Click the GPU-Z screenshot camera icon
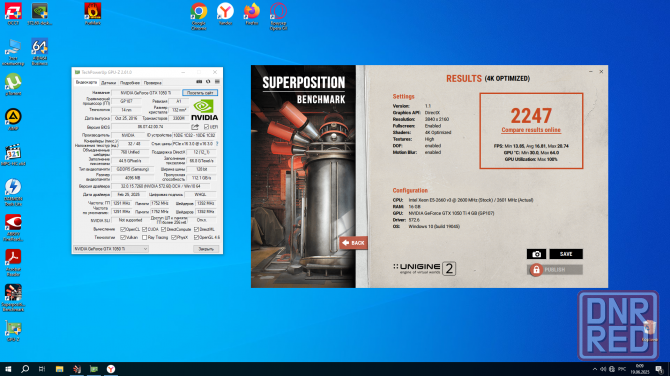This screenshot has width=670, height=376. [199, 82]
